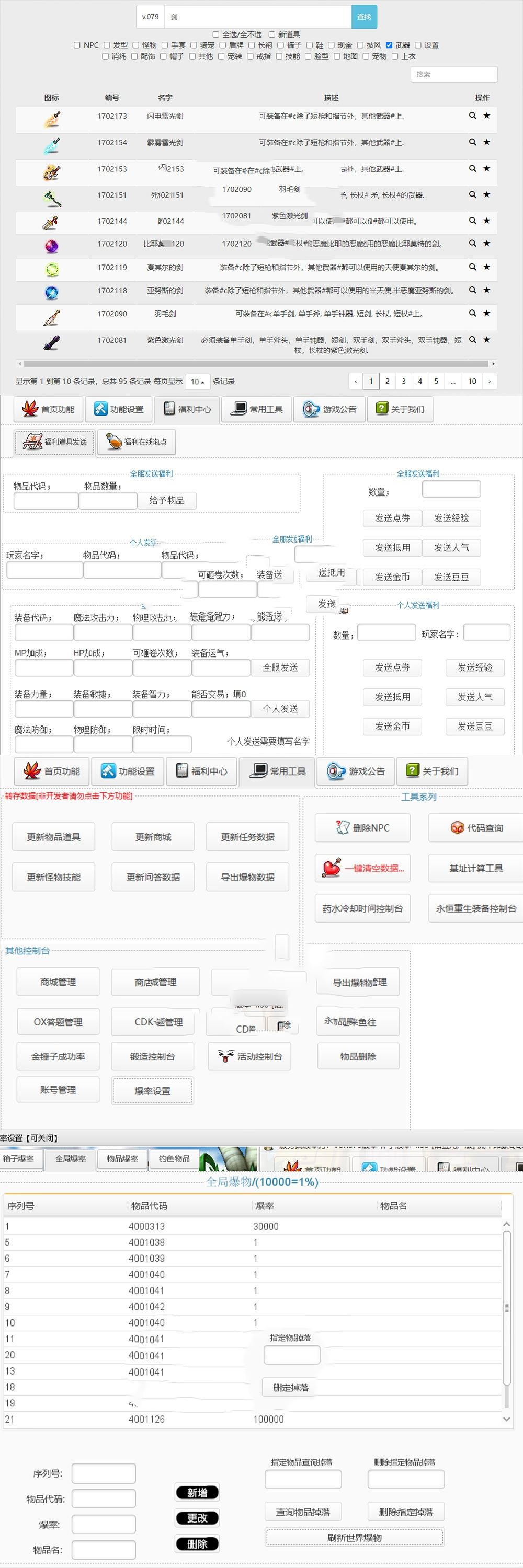Open 代码查询 code lookup tool
The width and height of the screenshot is (523, 1568).
(475, 828)
